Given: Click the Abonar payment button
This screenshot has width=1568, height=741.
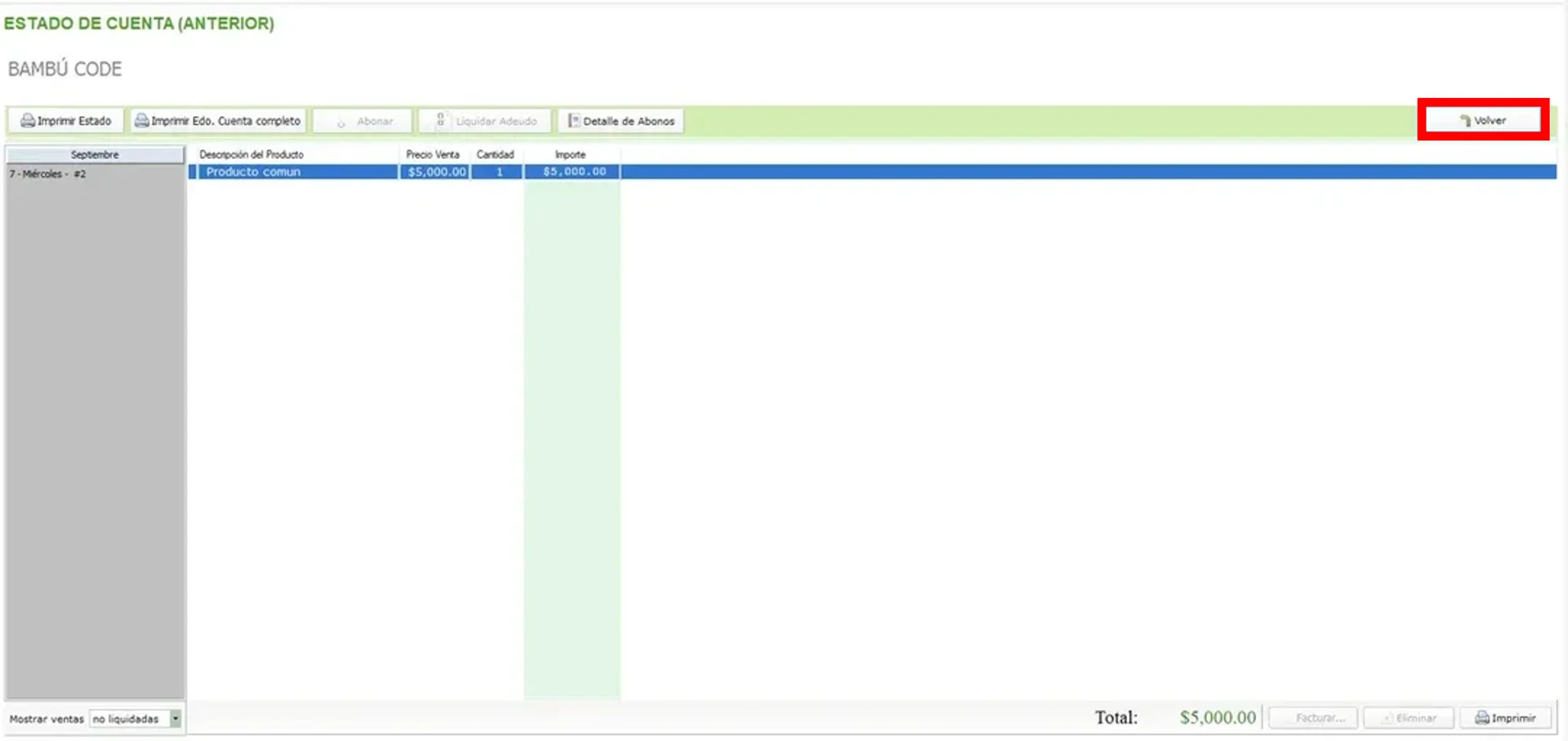Looking at the screenshot, I should click(x=363, y=121).
